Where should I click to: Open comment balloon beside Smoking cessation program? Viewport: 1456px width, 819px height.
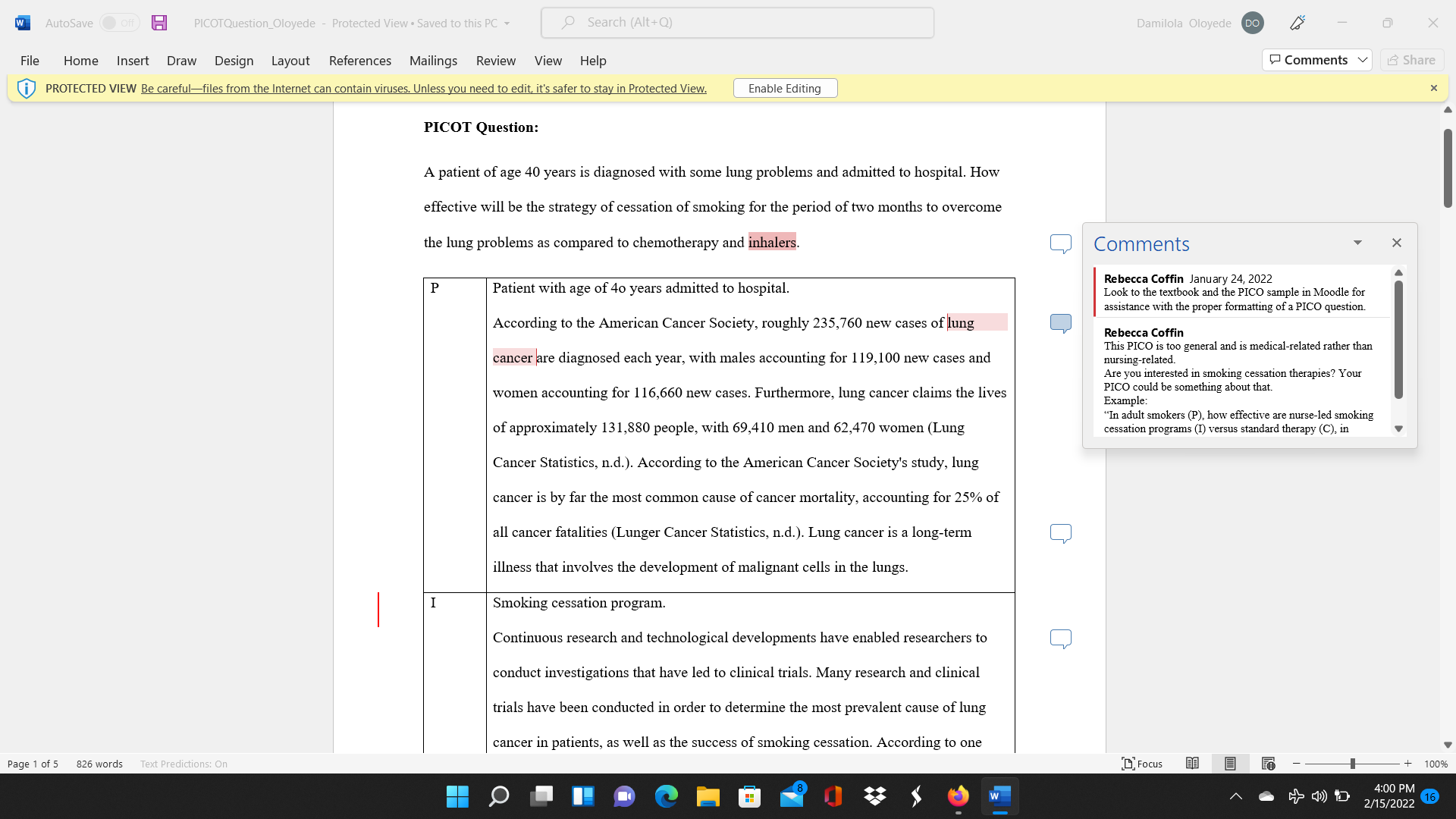tap(1061, 639)
